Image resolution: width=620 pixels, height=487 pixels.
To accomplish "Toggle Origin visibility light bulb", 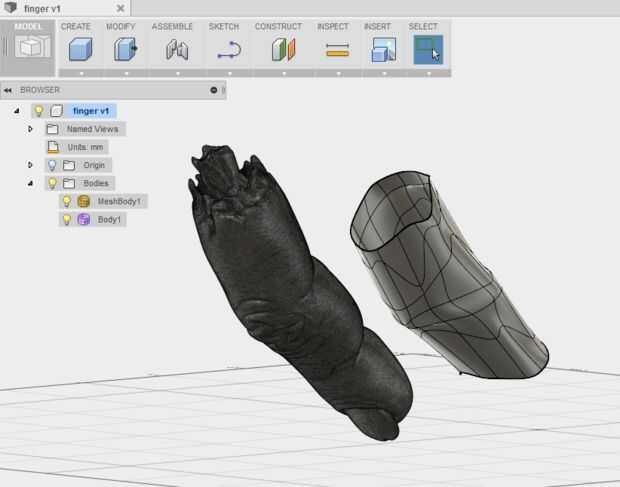I will (52, 165).
